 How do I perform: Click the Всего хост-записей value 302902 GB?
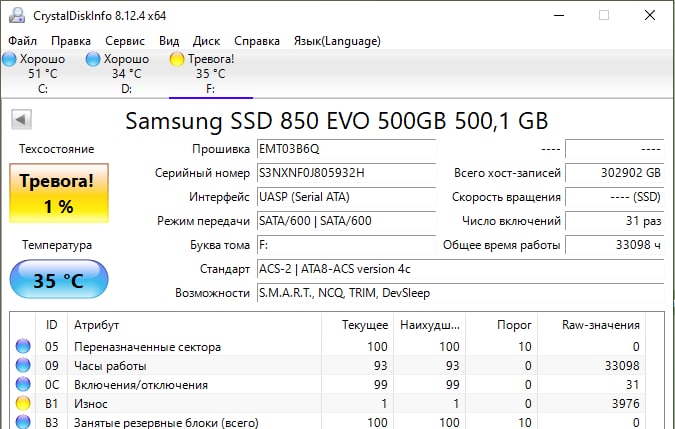point(614,173)
